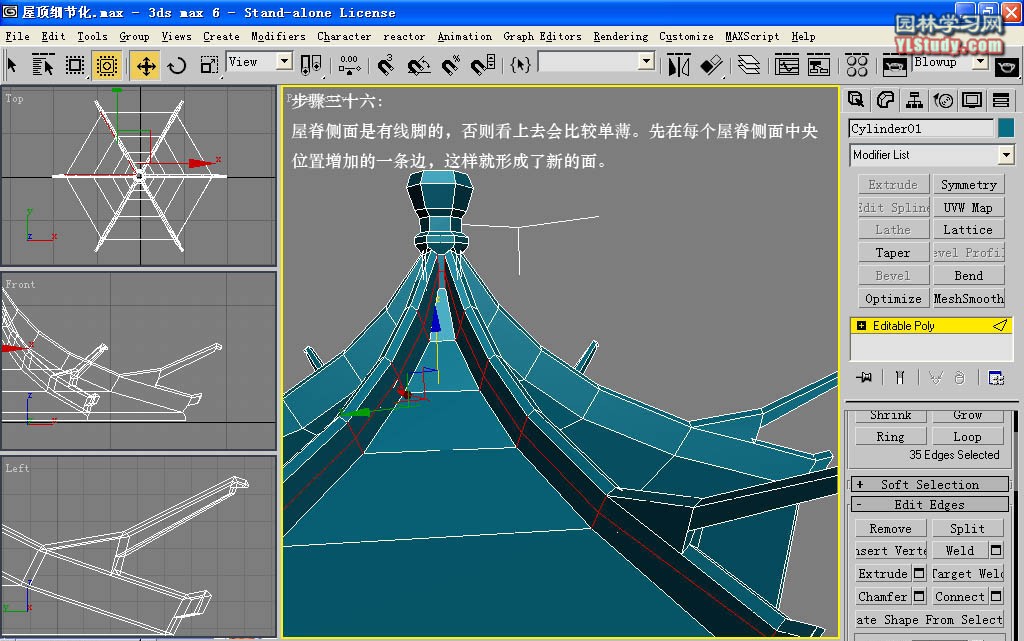Click the Use Pivot Point Center icon
This screenshot has height=641, width=1024.
coord(310,65)
